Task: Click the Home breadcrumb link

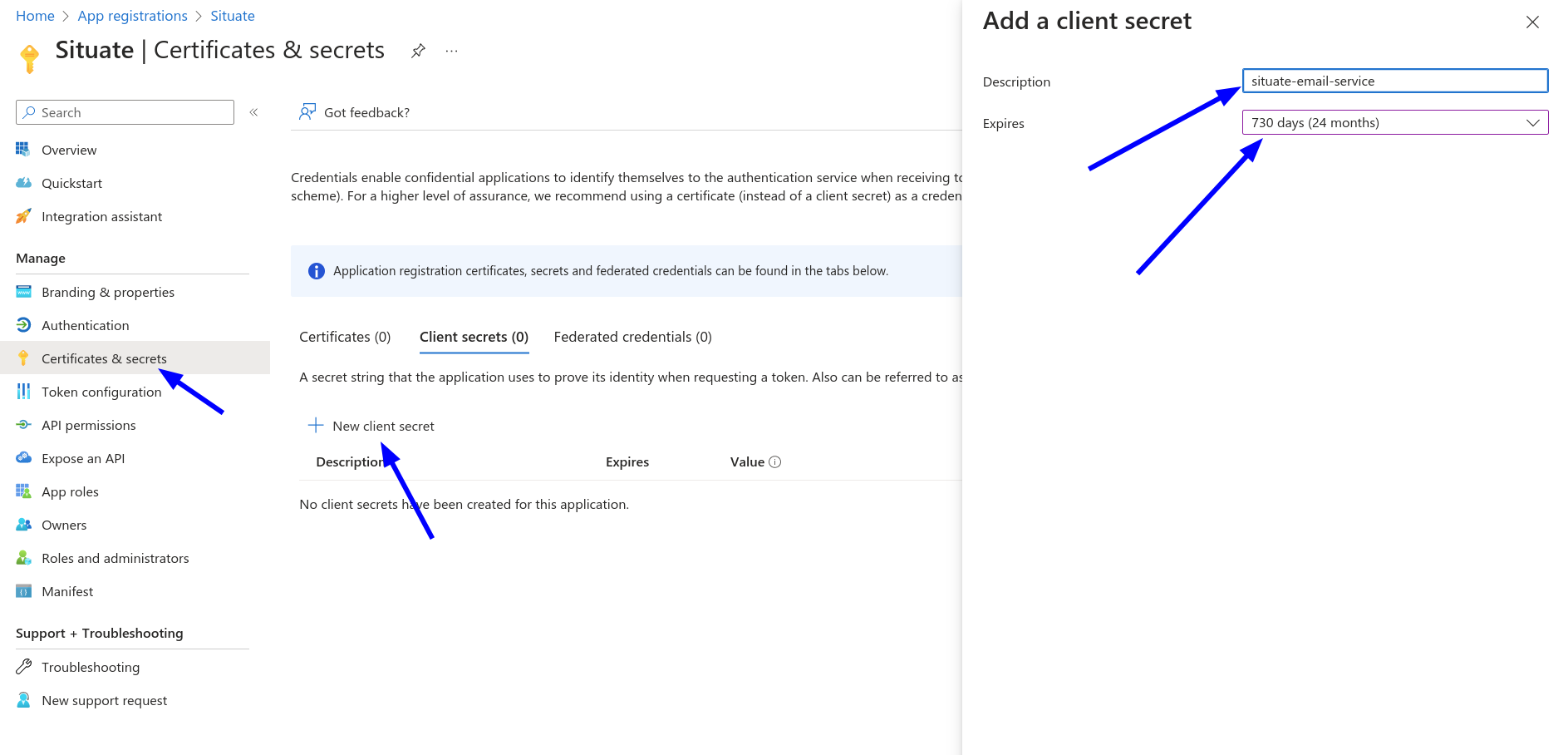Action: pyautogui.click(x=35, y=16)
